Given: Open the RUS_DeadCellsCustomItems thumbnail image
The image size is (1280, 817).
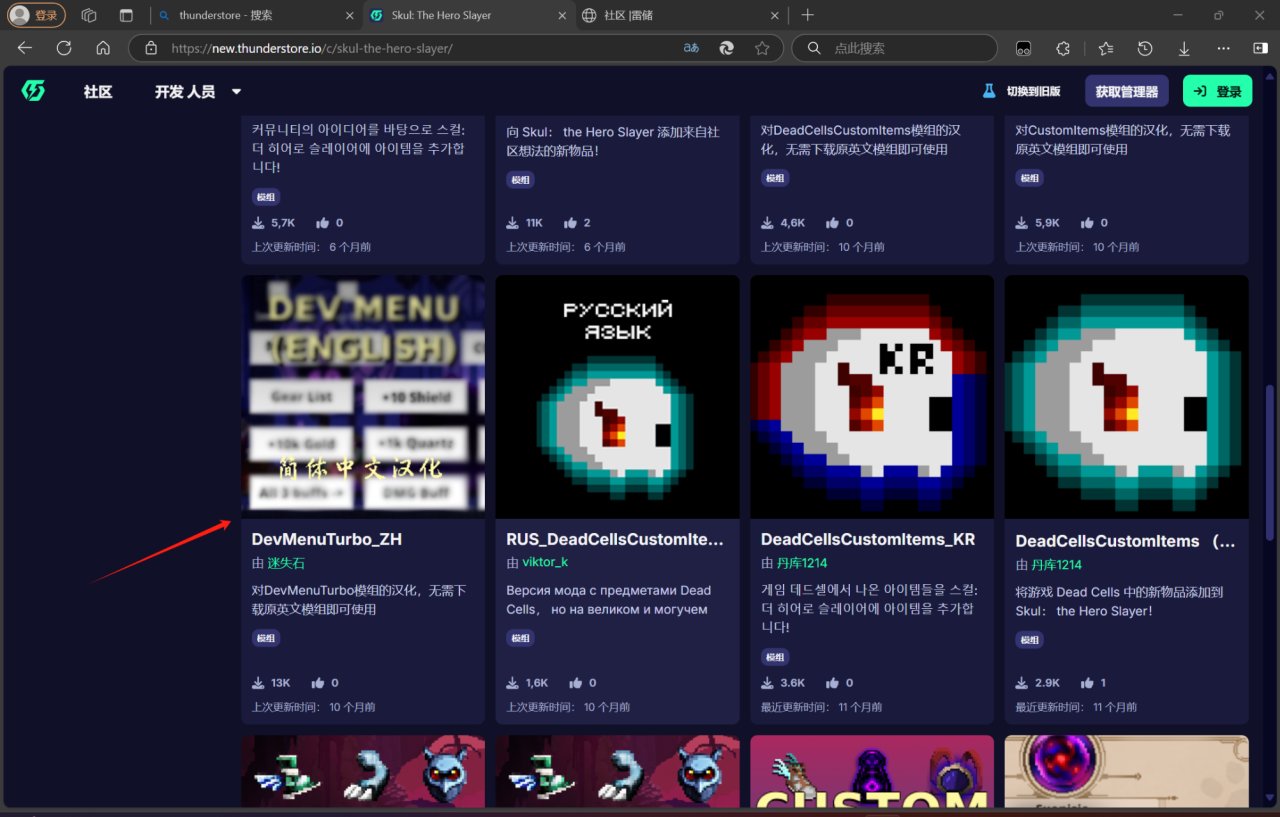Looking at the screenshot, I should (618, 397).
